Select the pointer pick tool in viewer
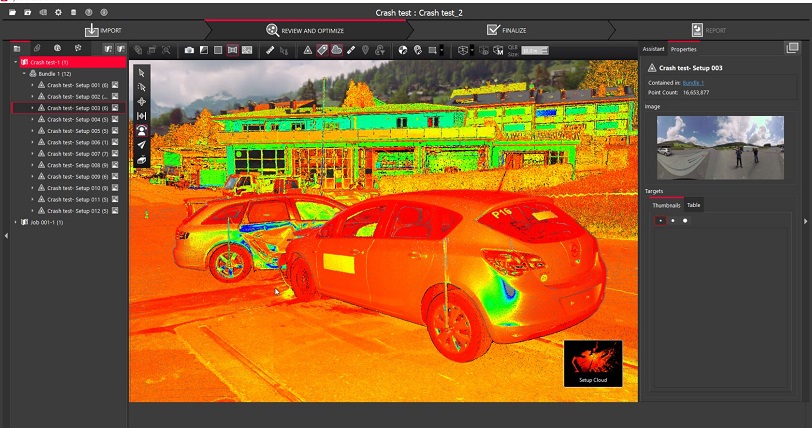812x428 pixels. click(x=141, y=73)
